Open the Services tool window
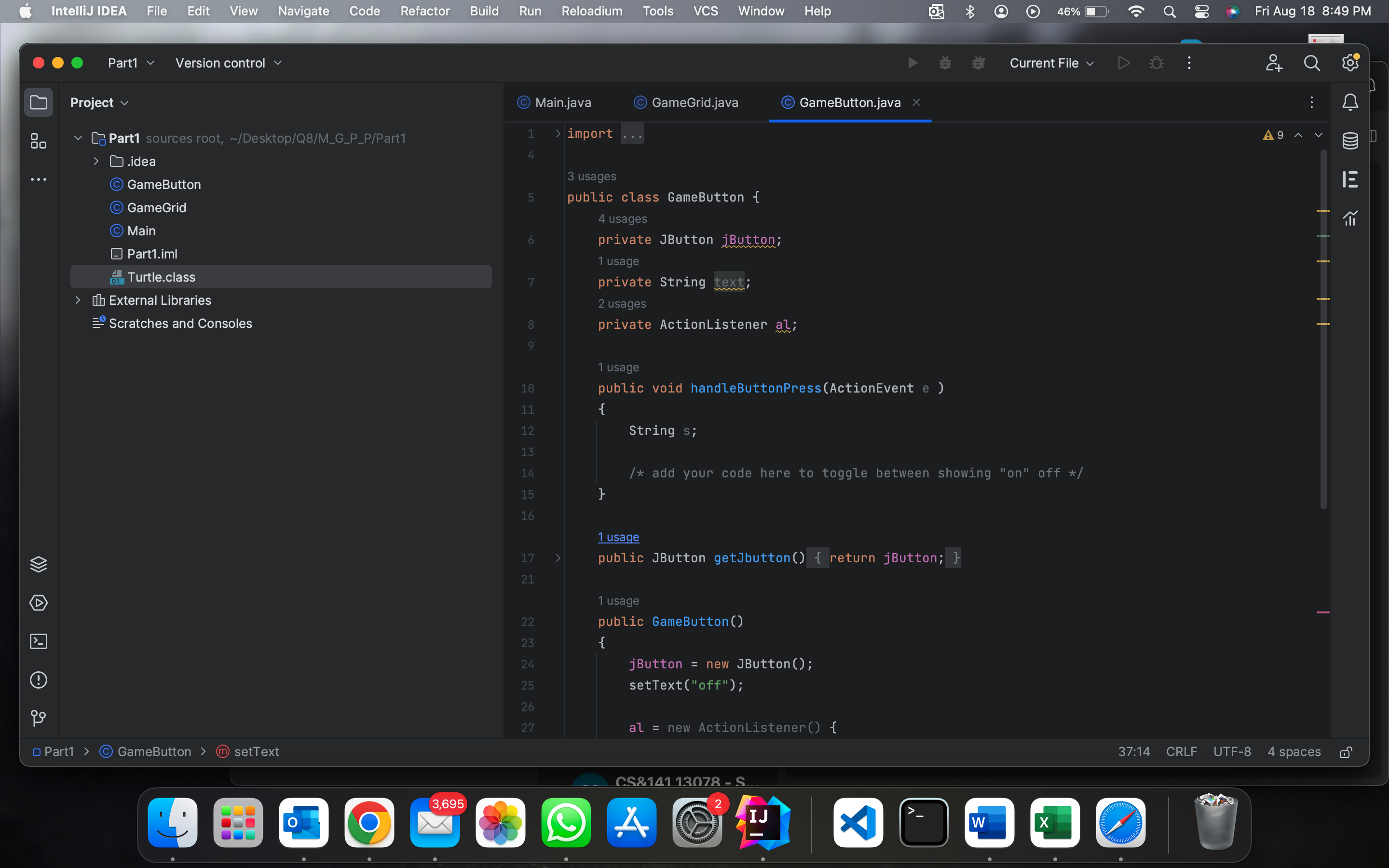Image resolution: width=1389 pixels, height=868 pixels. [x=38, y=603]
